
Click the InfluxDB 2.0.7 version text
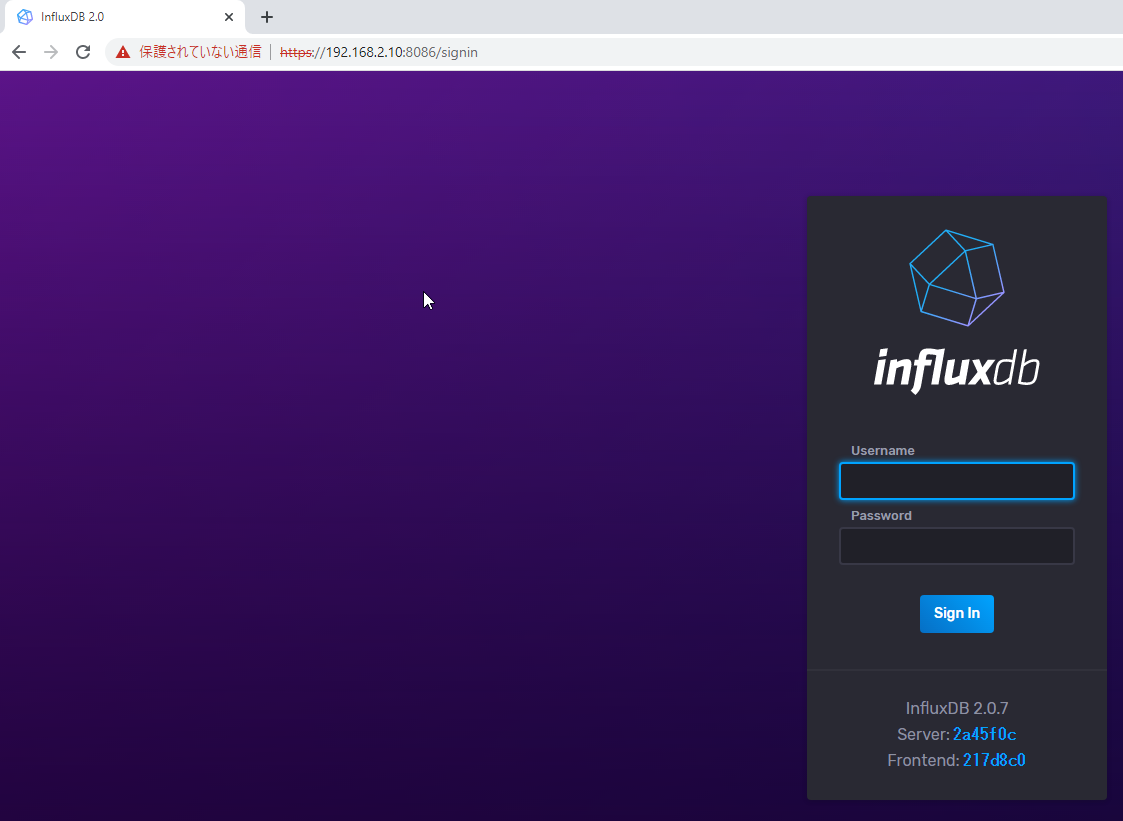[956, 709]
